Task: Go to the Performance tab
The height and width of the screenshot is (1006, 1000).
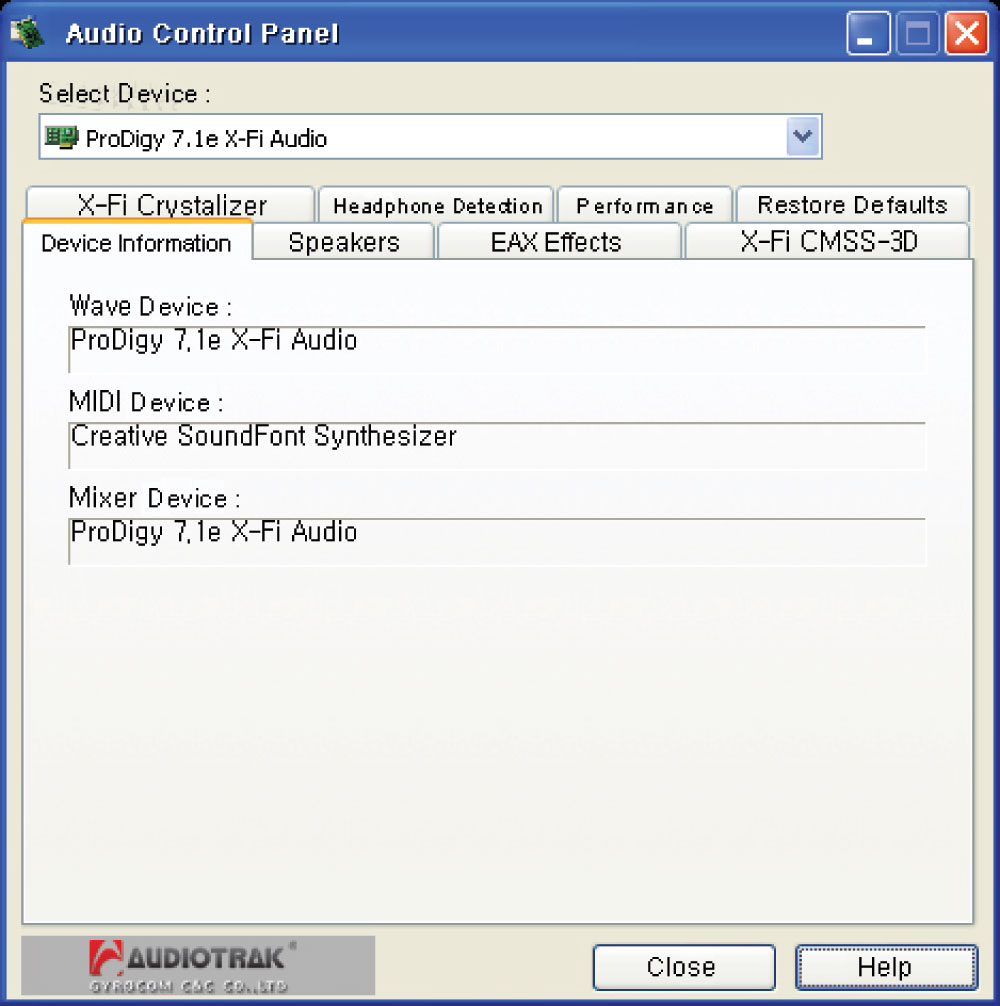Action: 645,206
